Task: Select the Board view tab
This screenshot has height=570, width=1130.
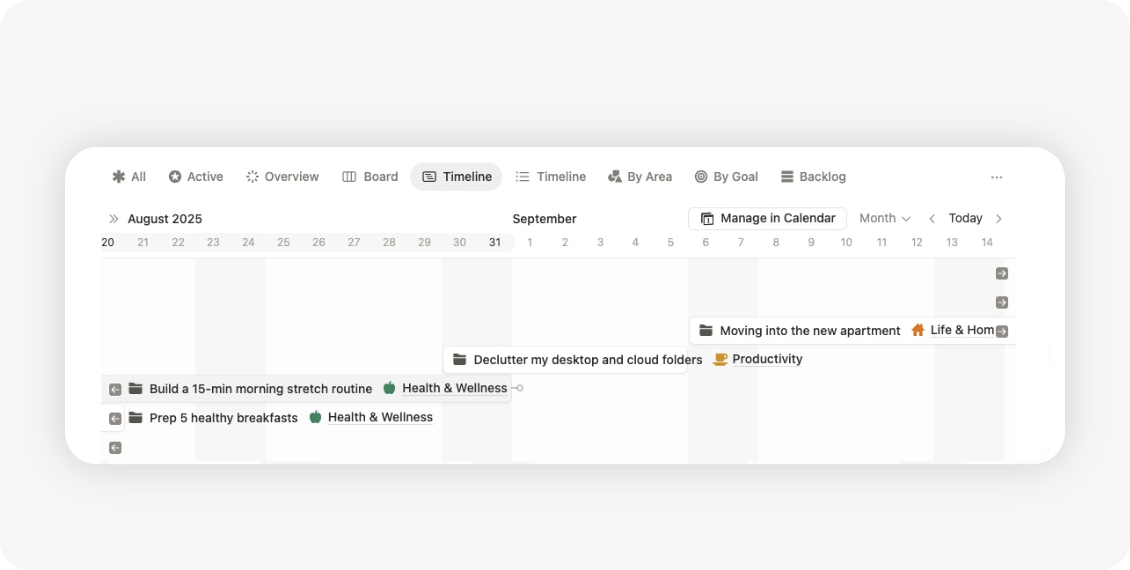Action: [x=370, y=177]
